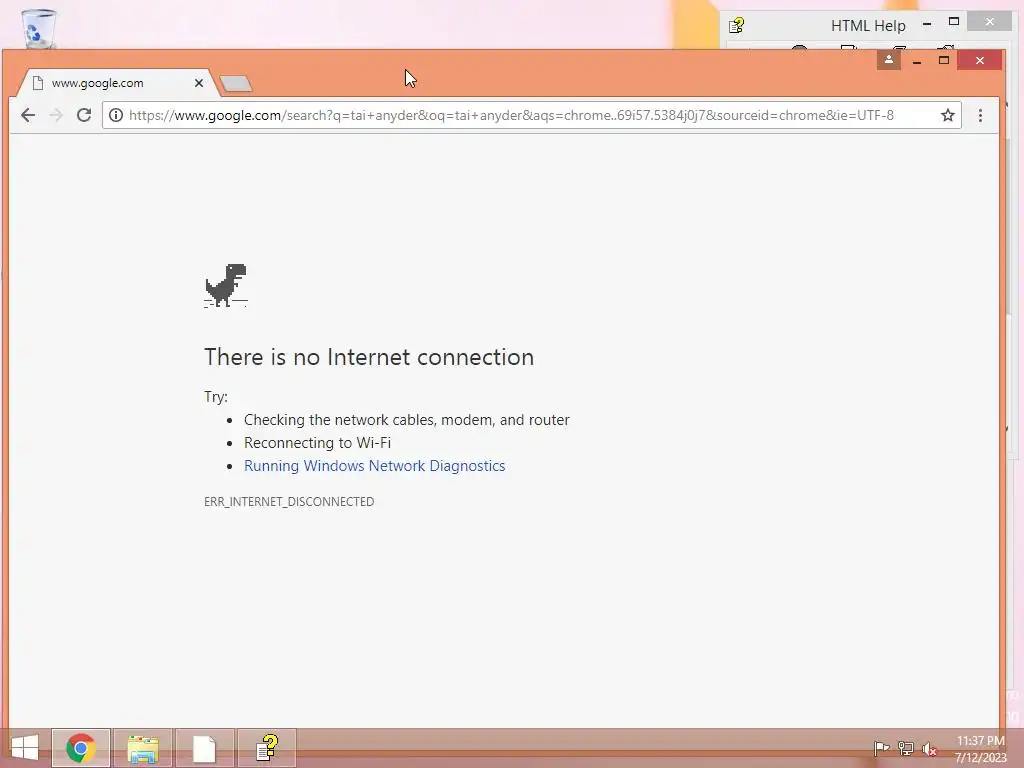Image resolution: width=1024 pixels, height=768 pixels.
Task: Open File Explorer from the taskbar
Action: pyautogui.click(x=143, y=748)
